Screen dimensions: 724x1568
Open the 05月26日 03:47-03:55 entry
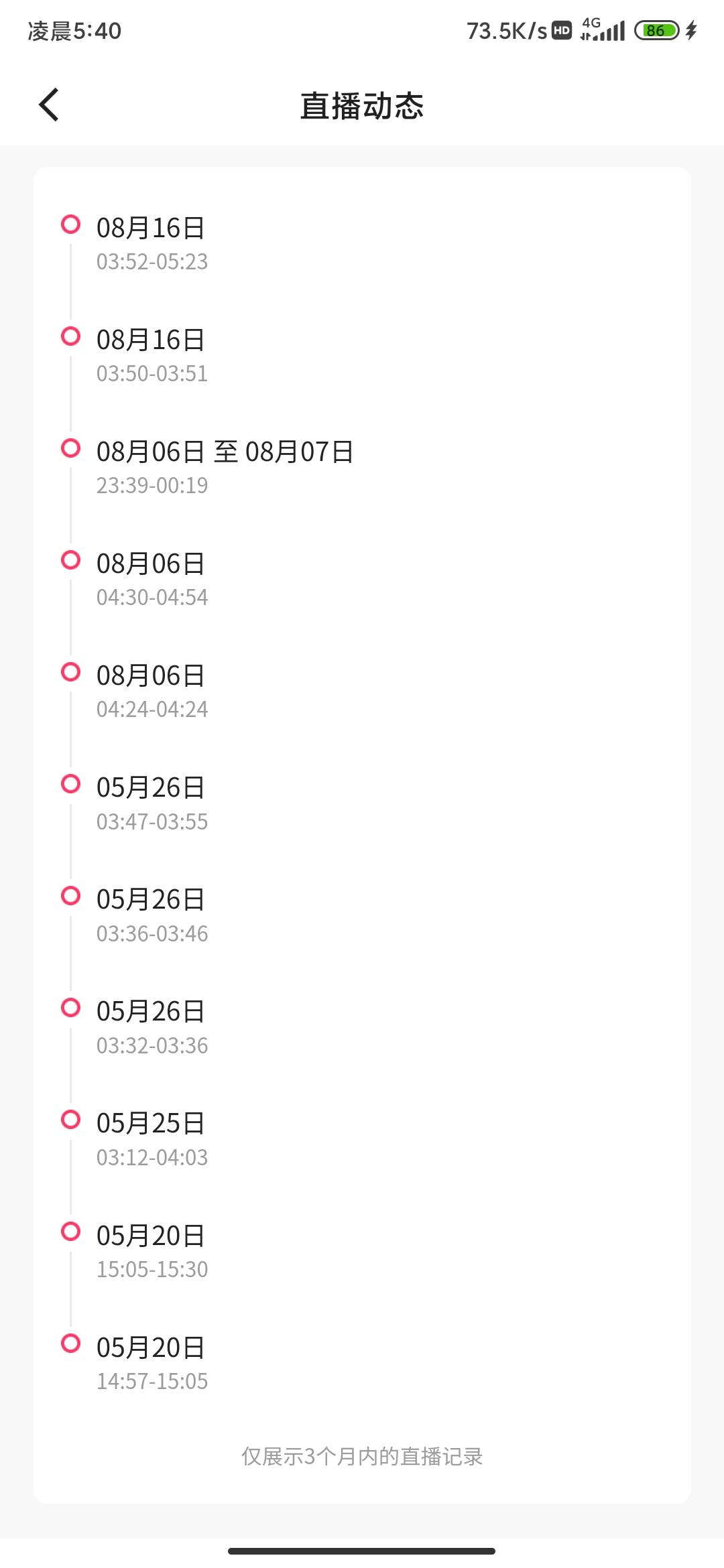[x=152, y=803]
